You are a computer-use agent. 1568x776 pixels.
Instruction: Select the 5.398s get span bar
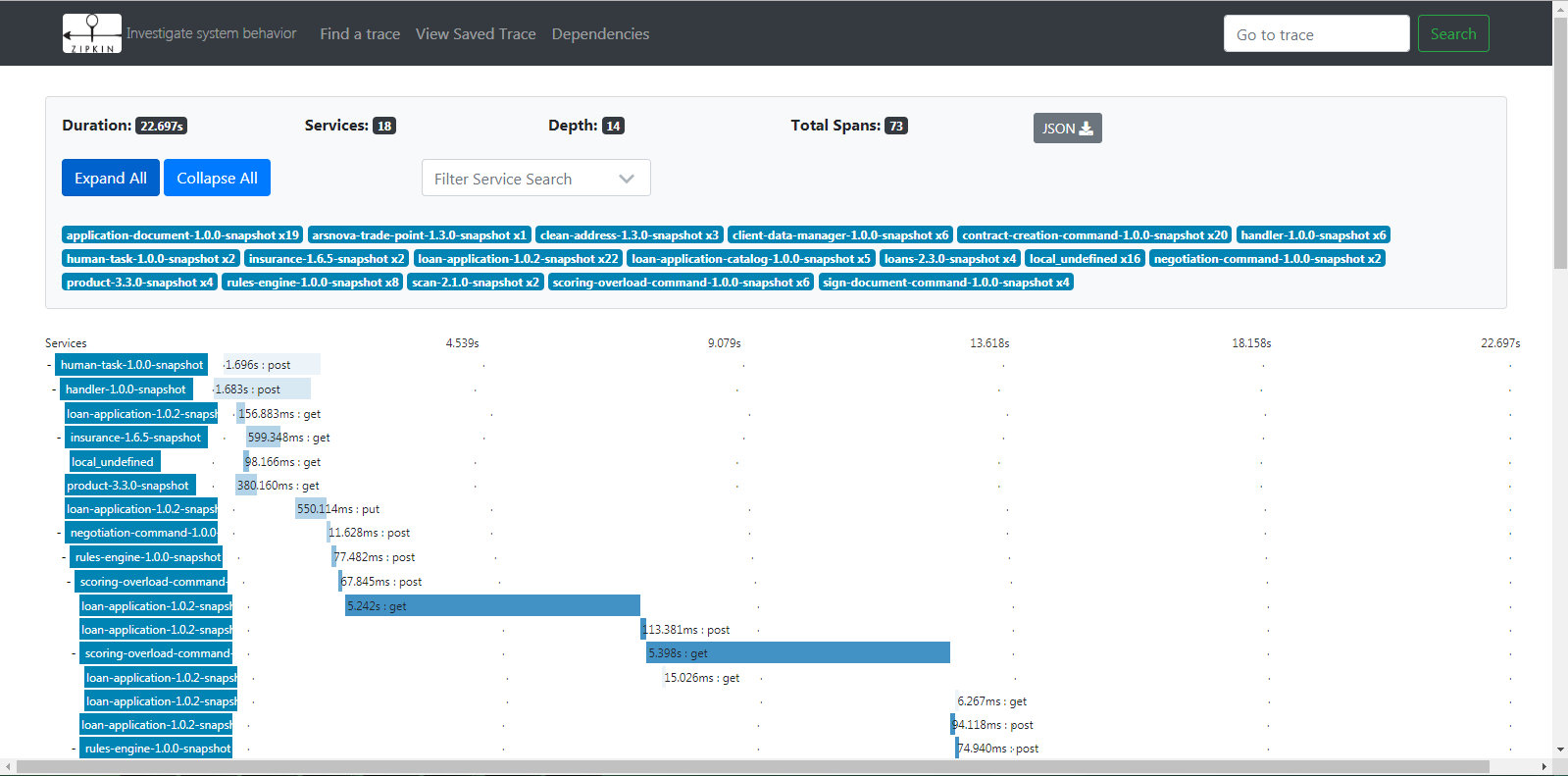tap(798, 653)
